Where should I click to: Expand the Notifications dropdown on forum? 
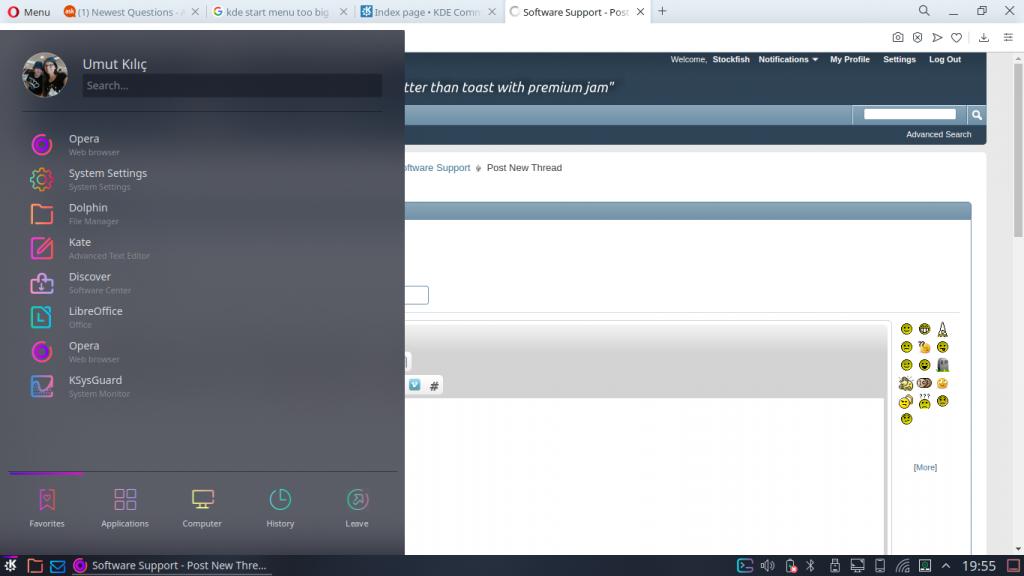pyautogui.click(x=788, y=60)
